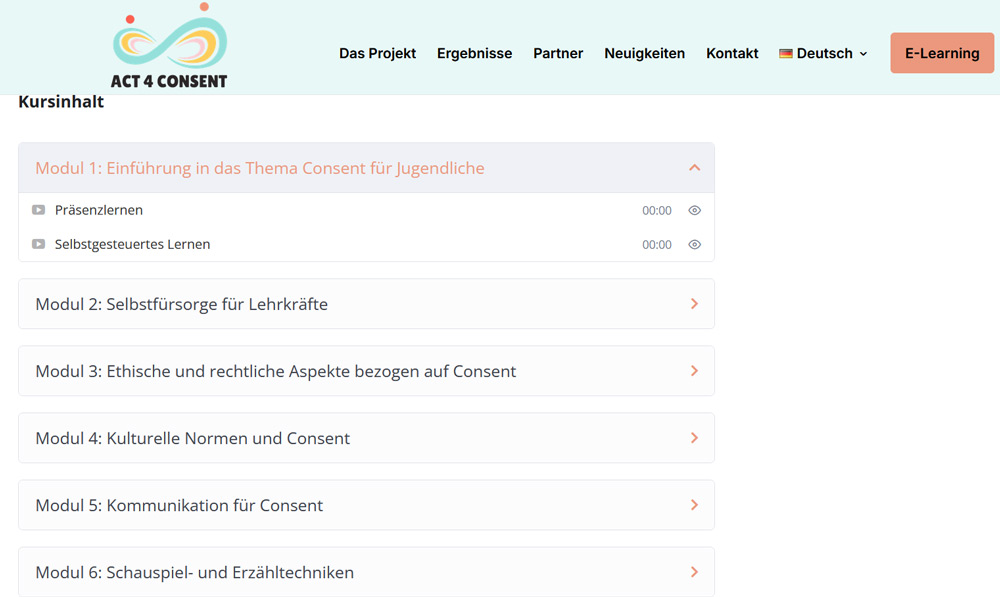Expand Modul 6 Schauspiel- und Erzähltechniken chevron
The width and height of the screenshot is (1000, 597).
tap(695, 572)
